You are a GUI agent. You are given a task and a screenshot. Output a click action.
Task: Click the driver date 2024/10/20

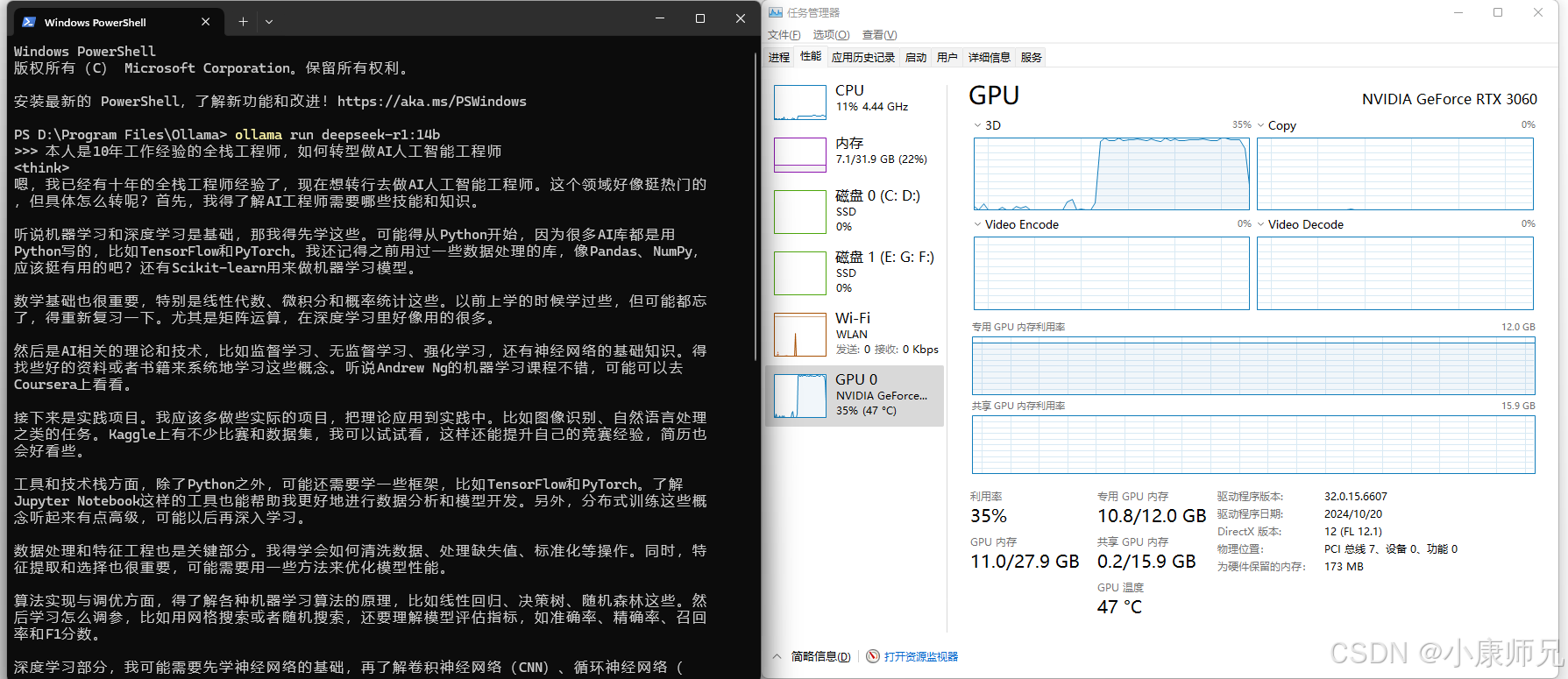[x=1353, y=514]
